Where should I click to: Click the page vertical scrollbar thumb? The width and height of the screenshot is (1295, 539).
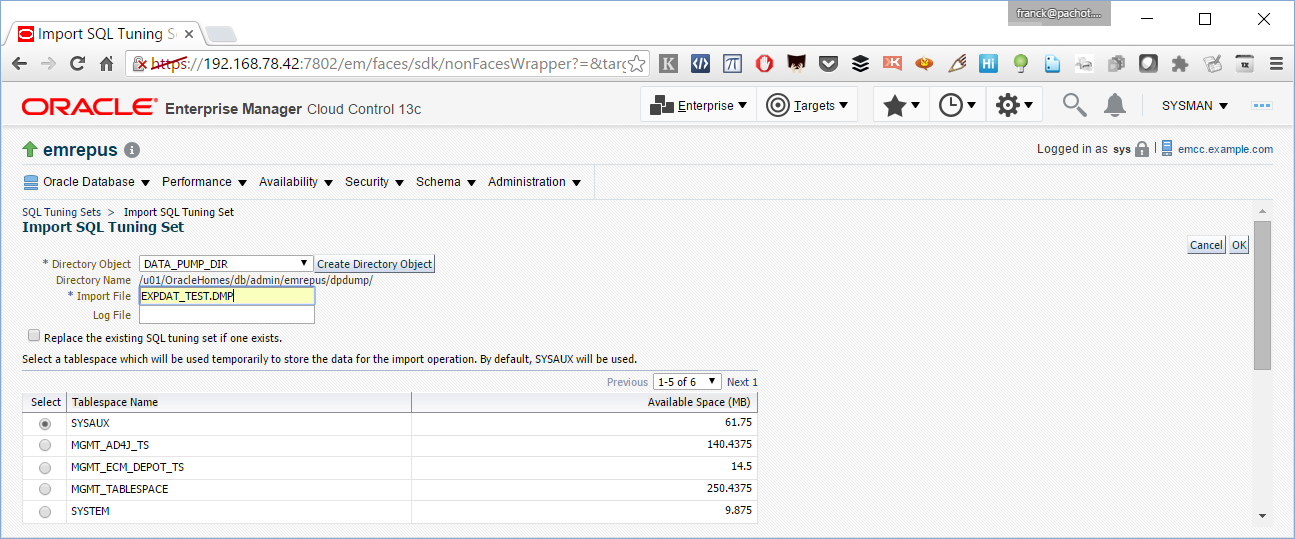pyautogui.click(x=1262, y=295)
